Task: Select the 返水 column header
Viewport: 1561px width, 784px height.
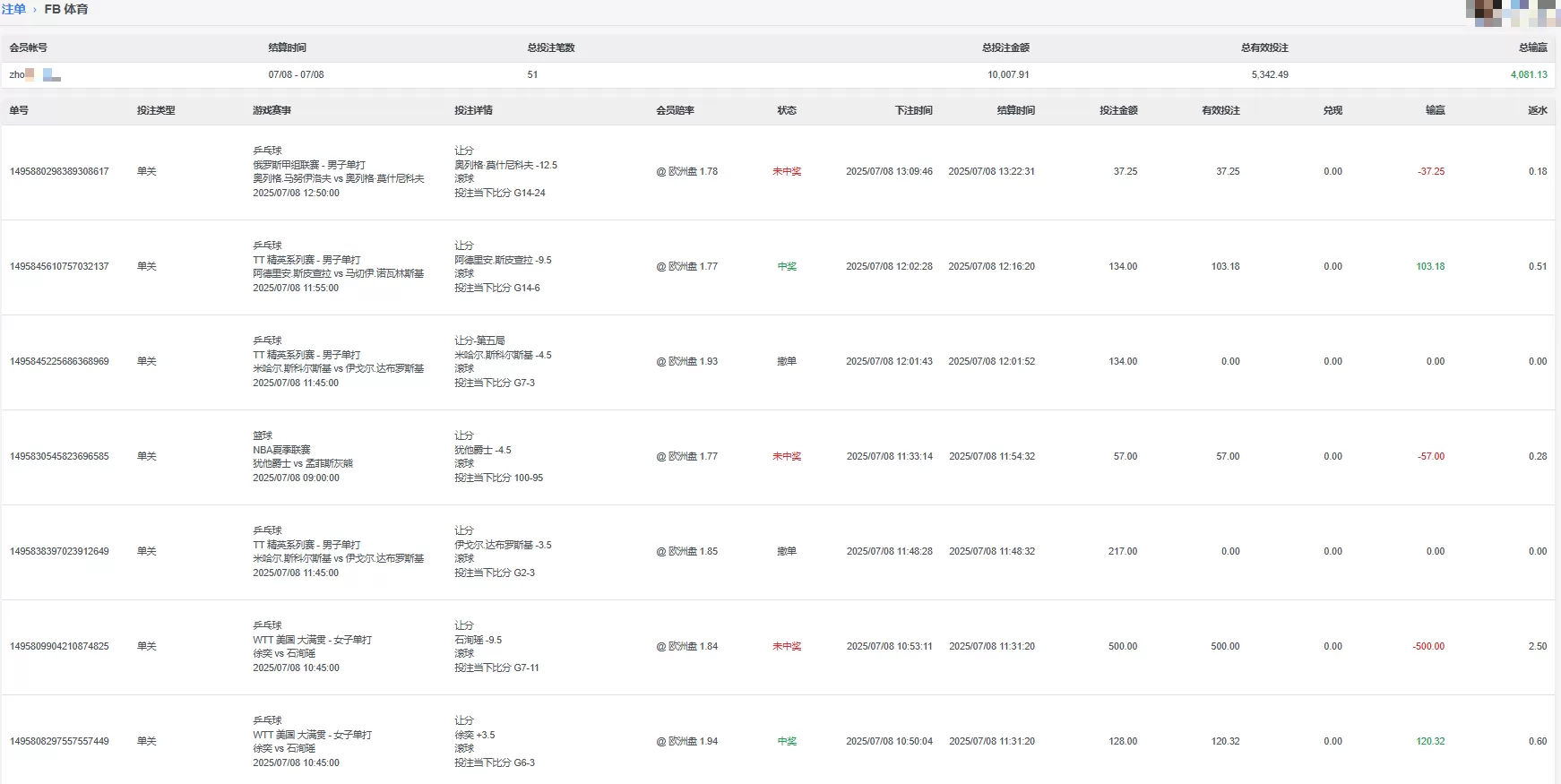Action: 1538,110
